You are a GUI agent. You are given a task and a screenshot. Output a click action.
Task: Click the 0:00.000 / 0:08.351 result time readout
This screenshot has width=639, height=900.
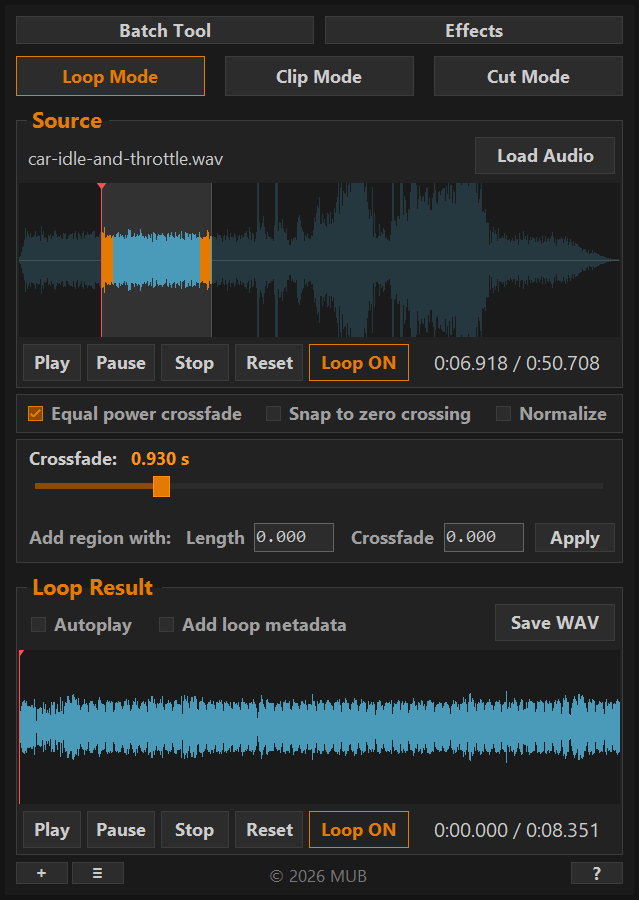pos(517,830)
